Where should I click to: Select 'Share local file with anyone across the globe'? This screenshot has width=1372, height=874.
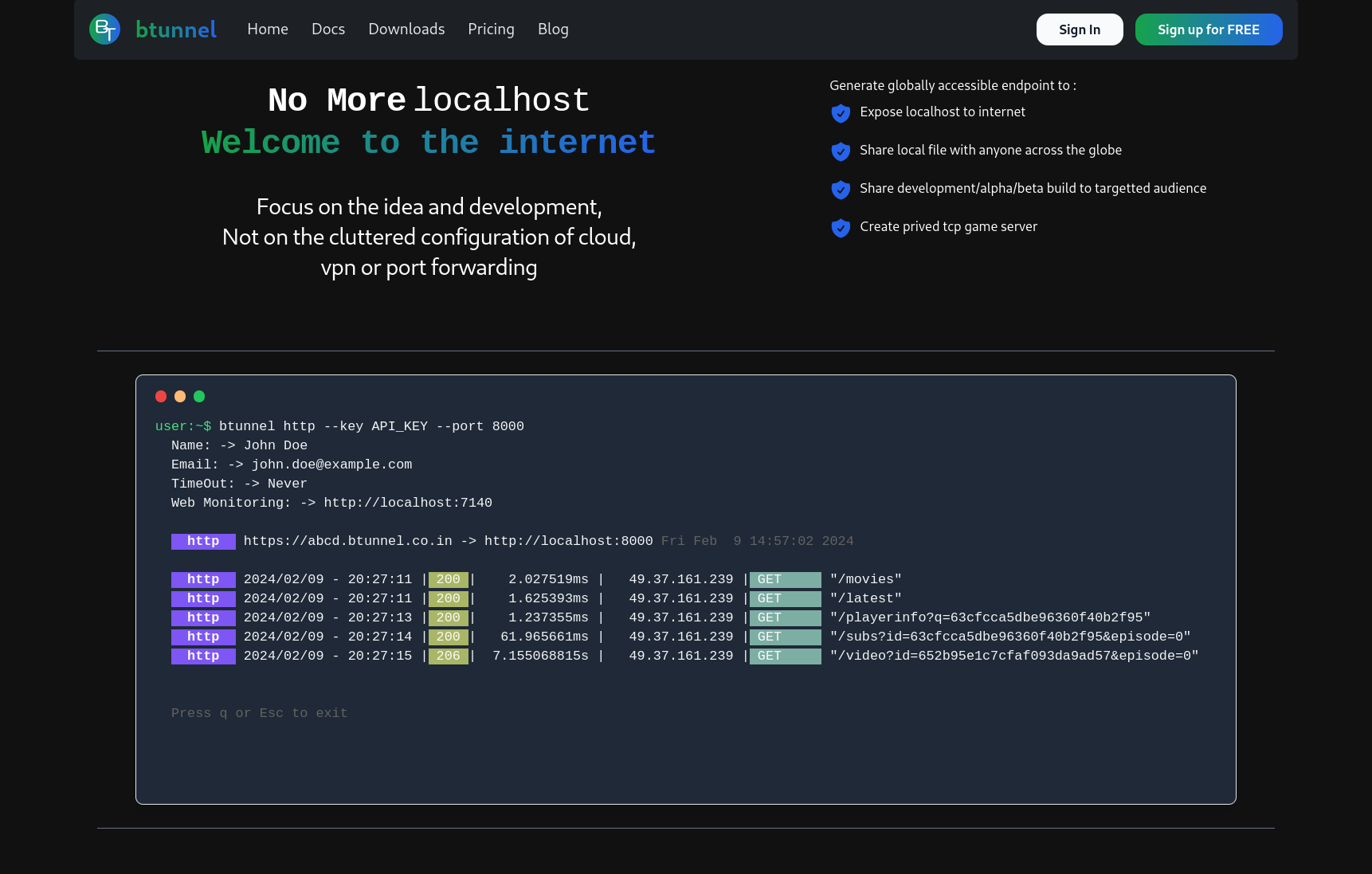pos(990,150)
